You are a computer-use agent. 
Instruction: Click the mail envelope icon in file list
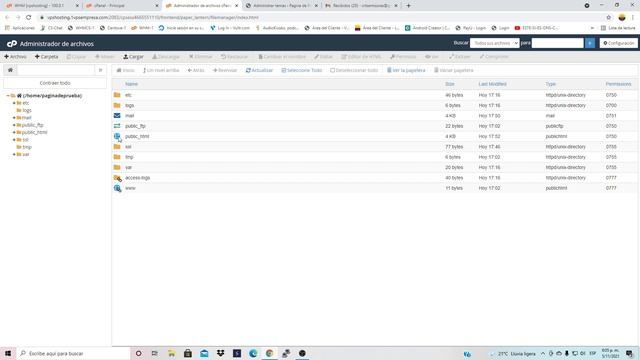click(x=117, y=116)
